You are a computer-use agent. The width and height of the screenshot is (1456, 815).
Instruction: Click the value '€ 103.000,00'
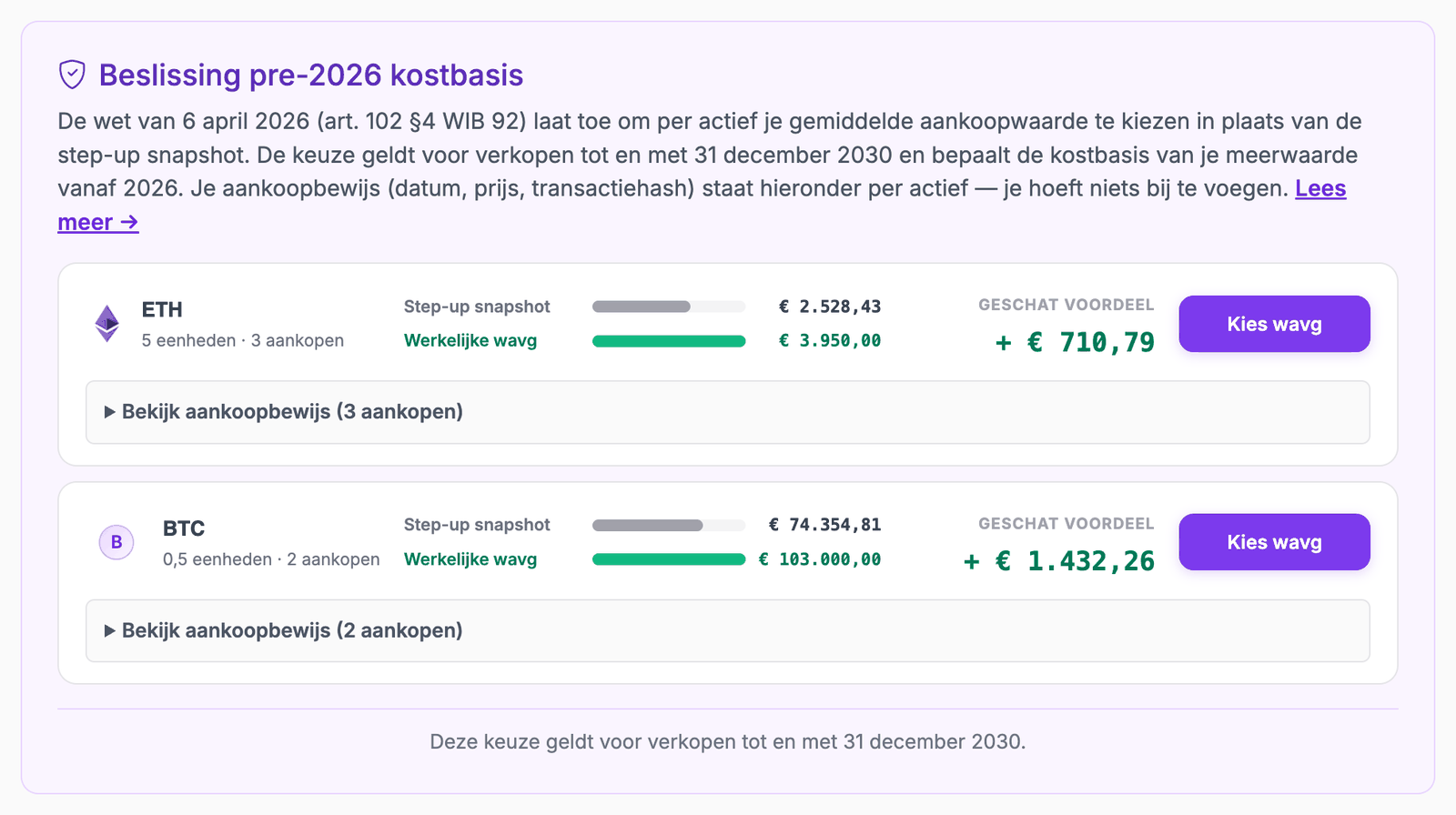click(x=820, y=559)
